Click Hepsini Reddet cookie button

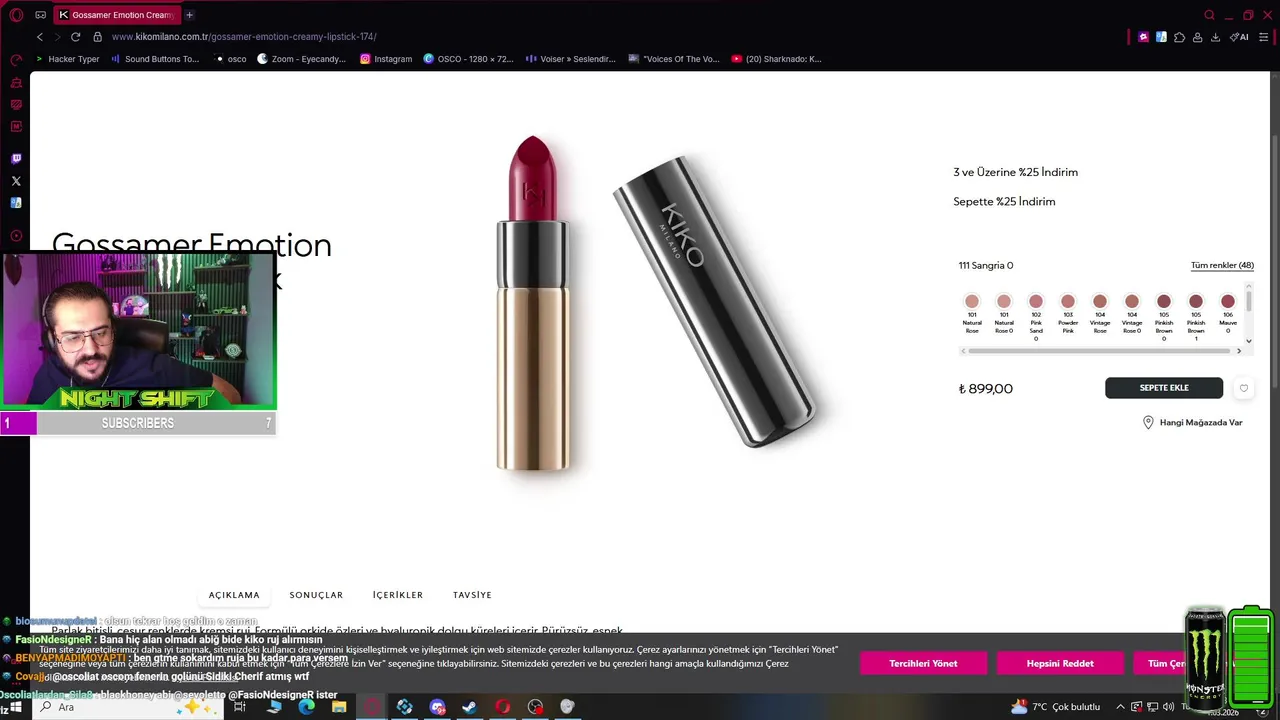coord(1060,663)
